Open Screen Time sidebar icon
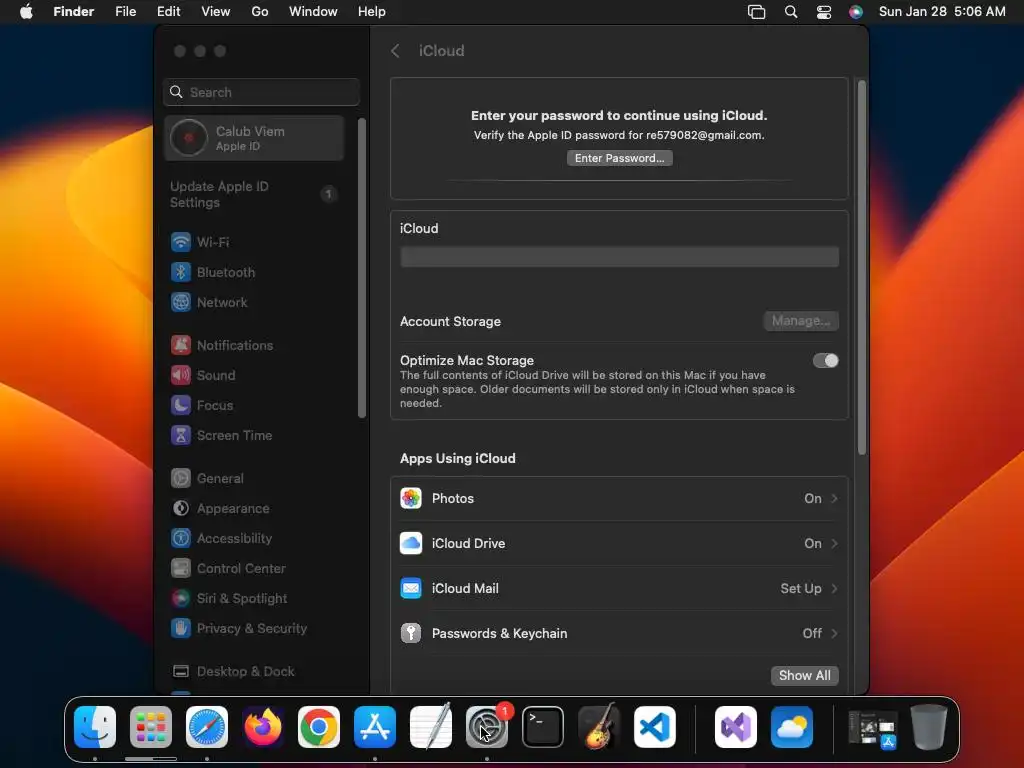 tap(181, 436)
